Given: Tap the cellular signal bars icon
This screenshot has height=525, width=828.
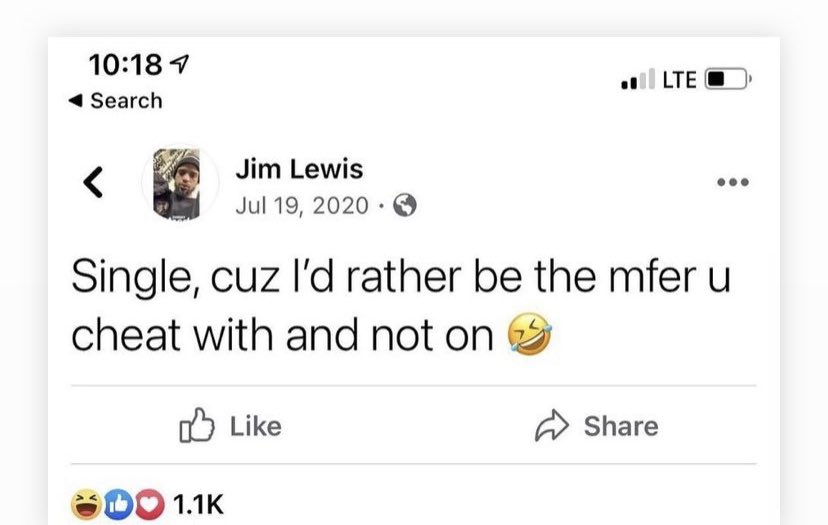Looking at the screenshot, I should pyautogui.click(x=638, y=79).
